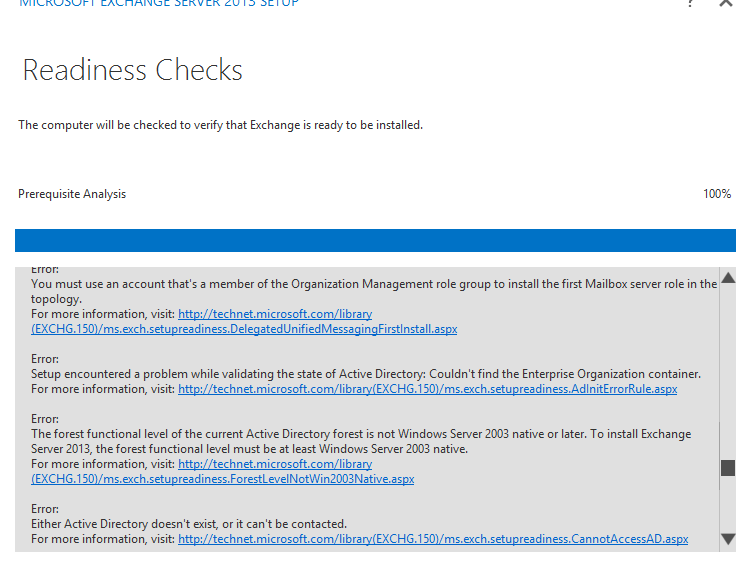Image resolution: width=744 pixels, height=569 pixels.
Task: Select the Active Directory doesn't exist error text
Action: point(189,524)
